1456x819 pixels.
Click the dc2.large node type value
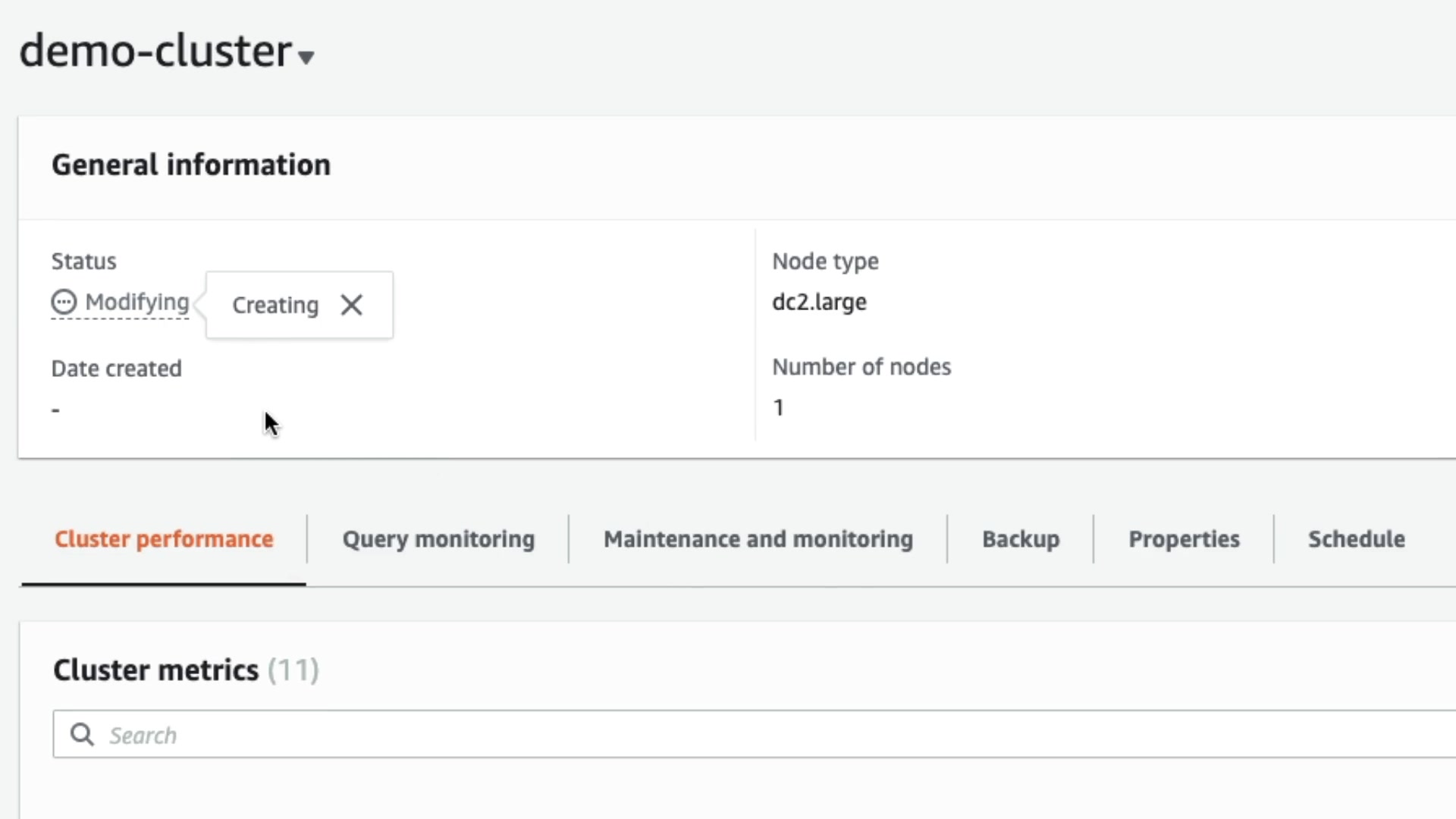(819, 302)
